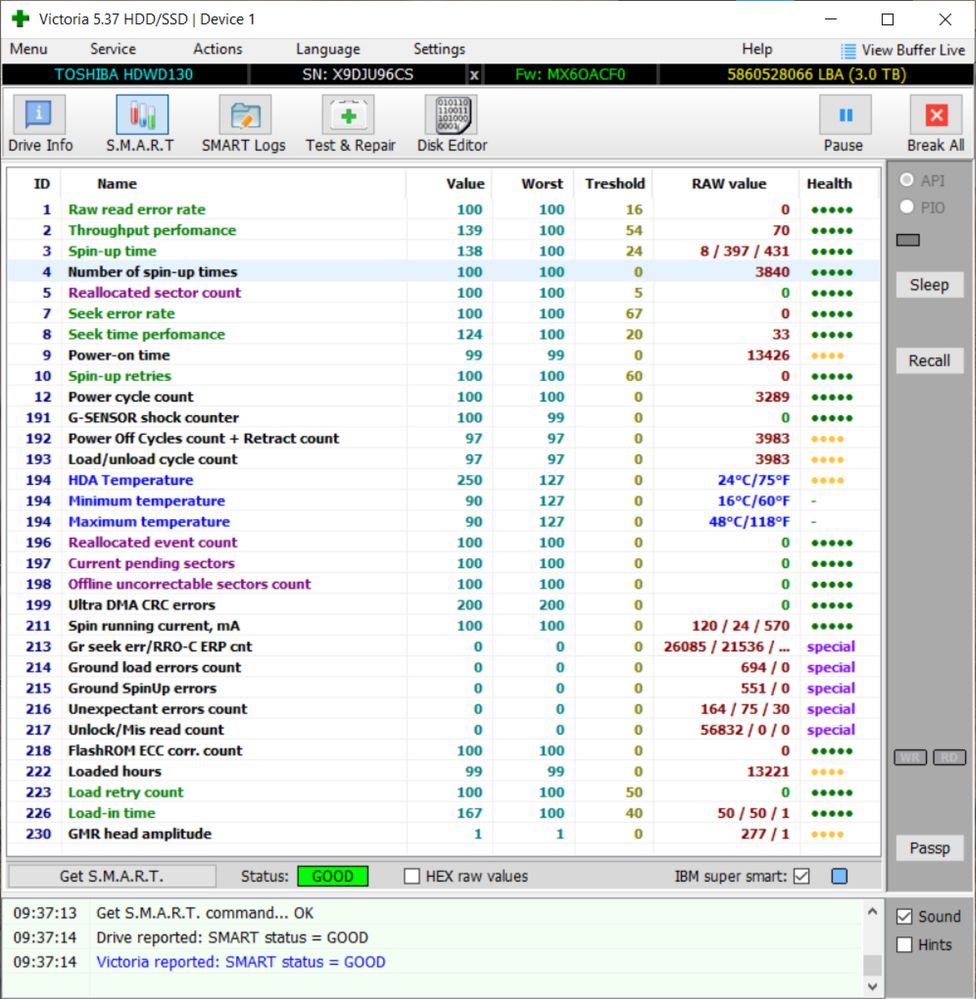Select the API radio button

pyautogui.click(x=907, y=180)
